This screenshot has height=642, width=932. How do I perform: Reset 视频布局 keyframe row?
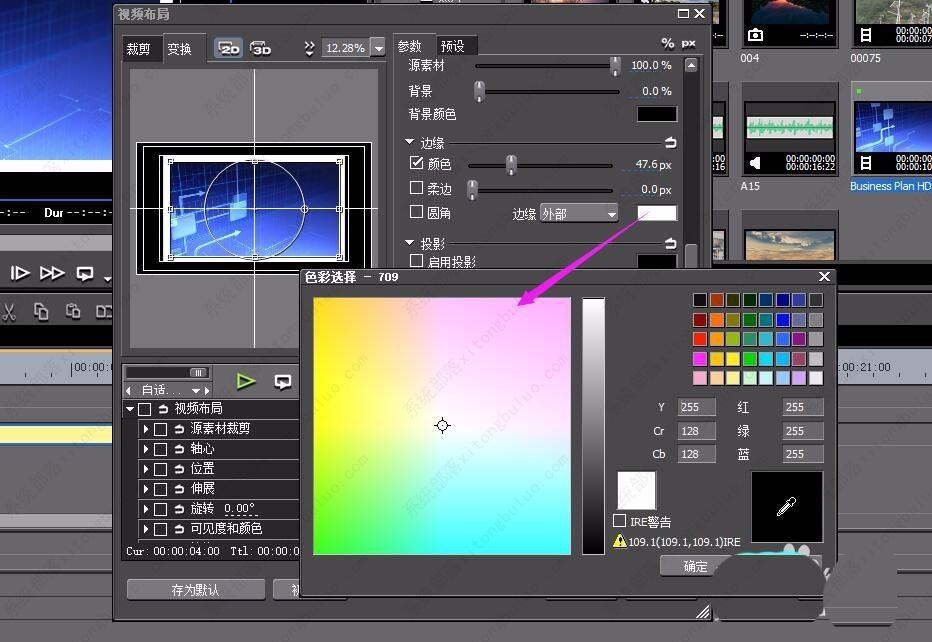pos(163,409)
